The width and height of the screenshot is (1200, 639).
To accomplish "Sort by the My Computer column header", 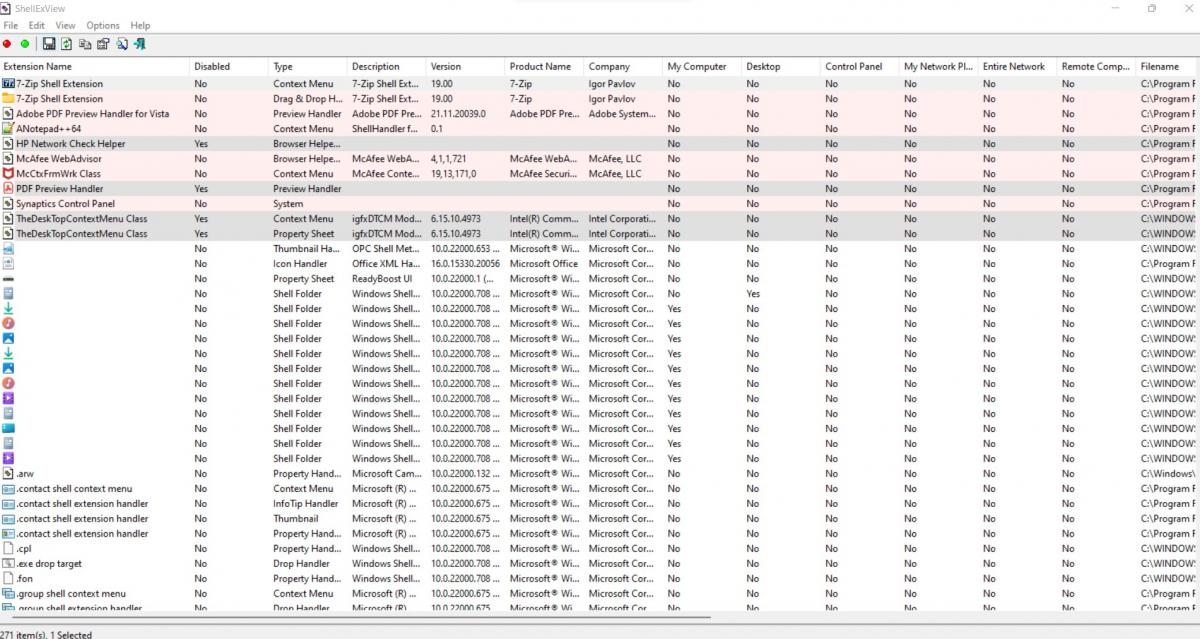I will pyautogui.click(x=703, y=67).
